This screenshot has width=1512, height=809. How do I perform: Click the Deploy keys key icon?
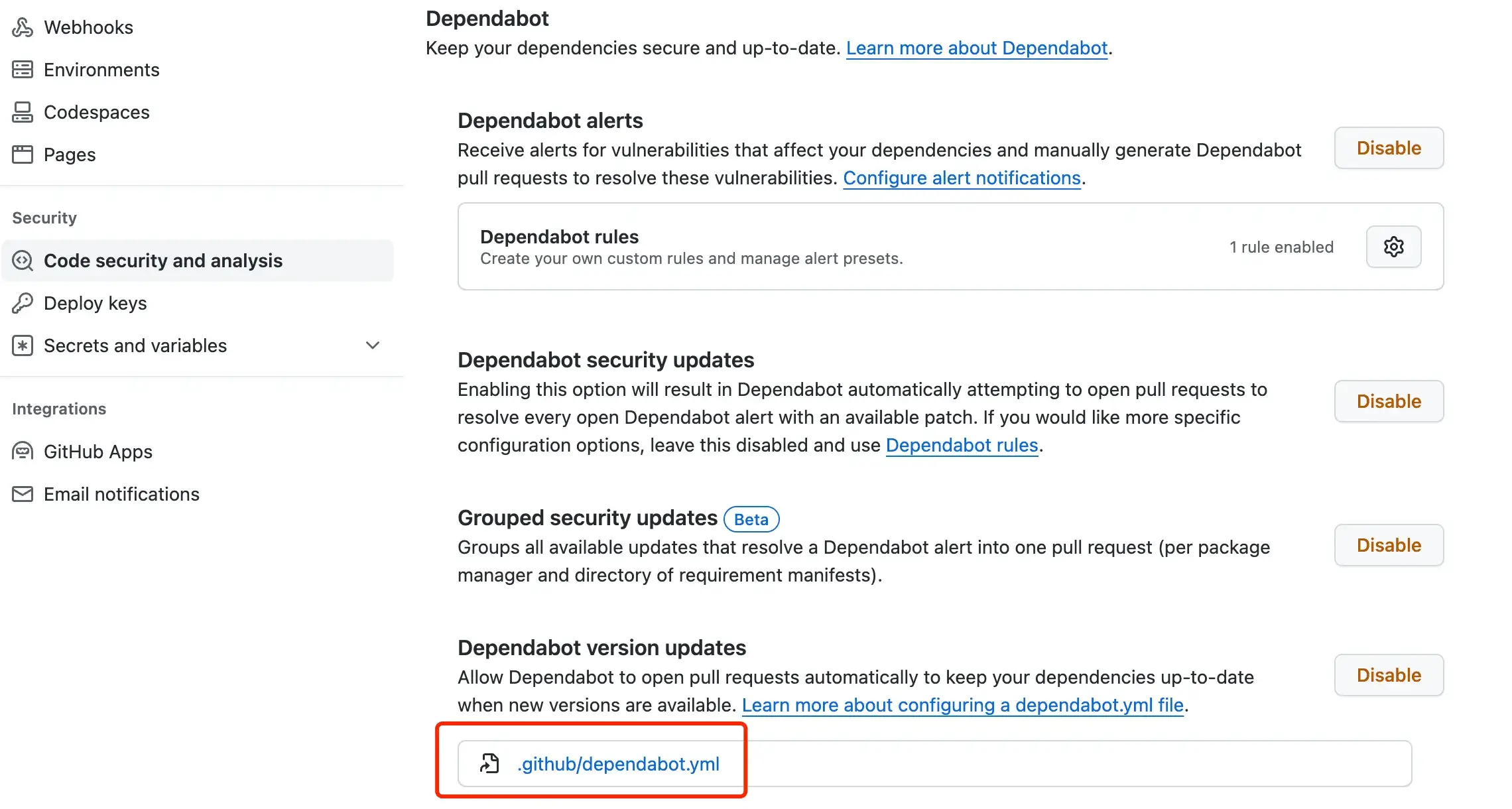click(23, 303)
